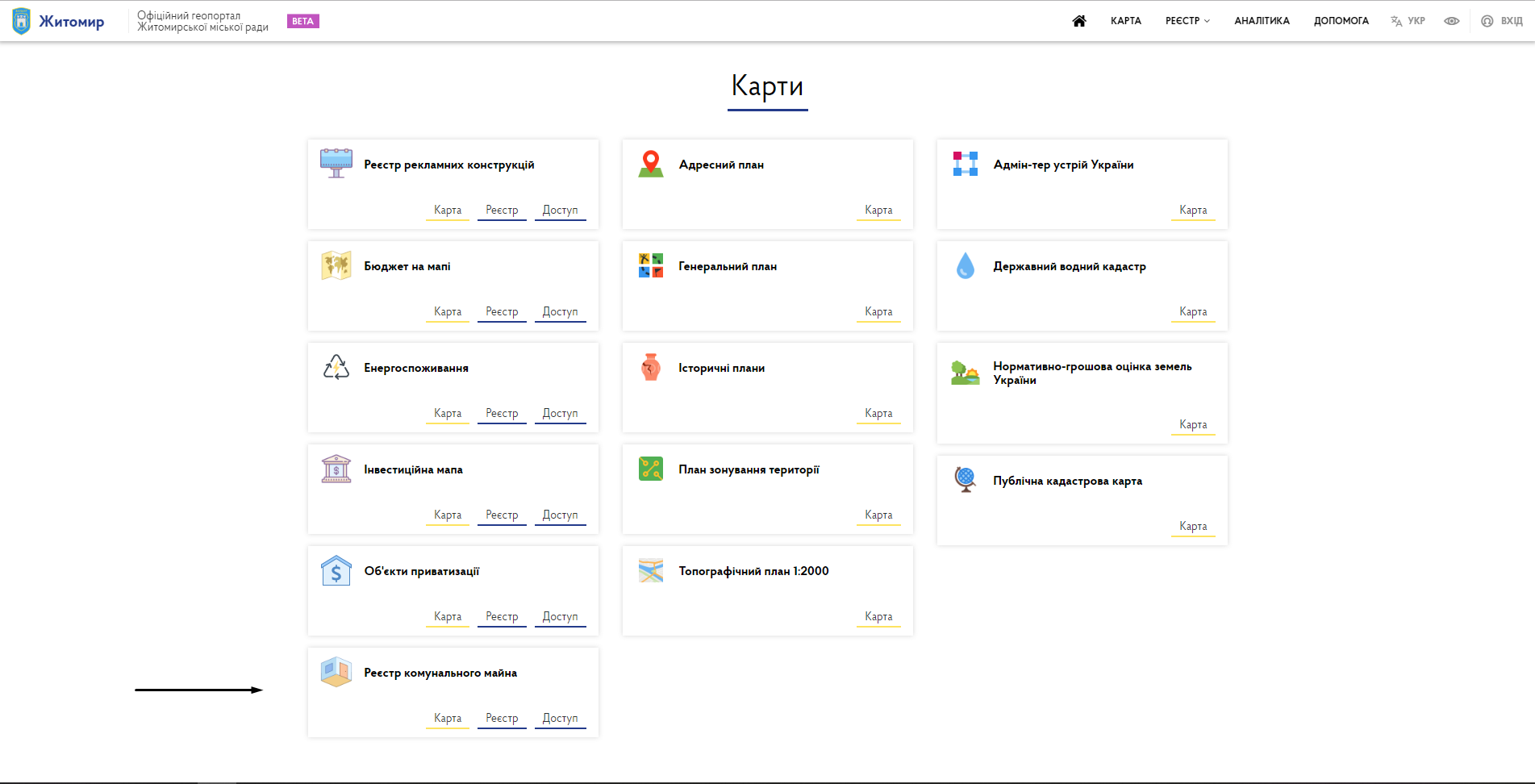
Task: Click the Інвестиційна мапа card title
Action: point(413,469)
